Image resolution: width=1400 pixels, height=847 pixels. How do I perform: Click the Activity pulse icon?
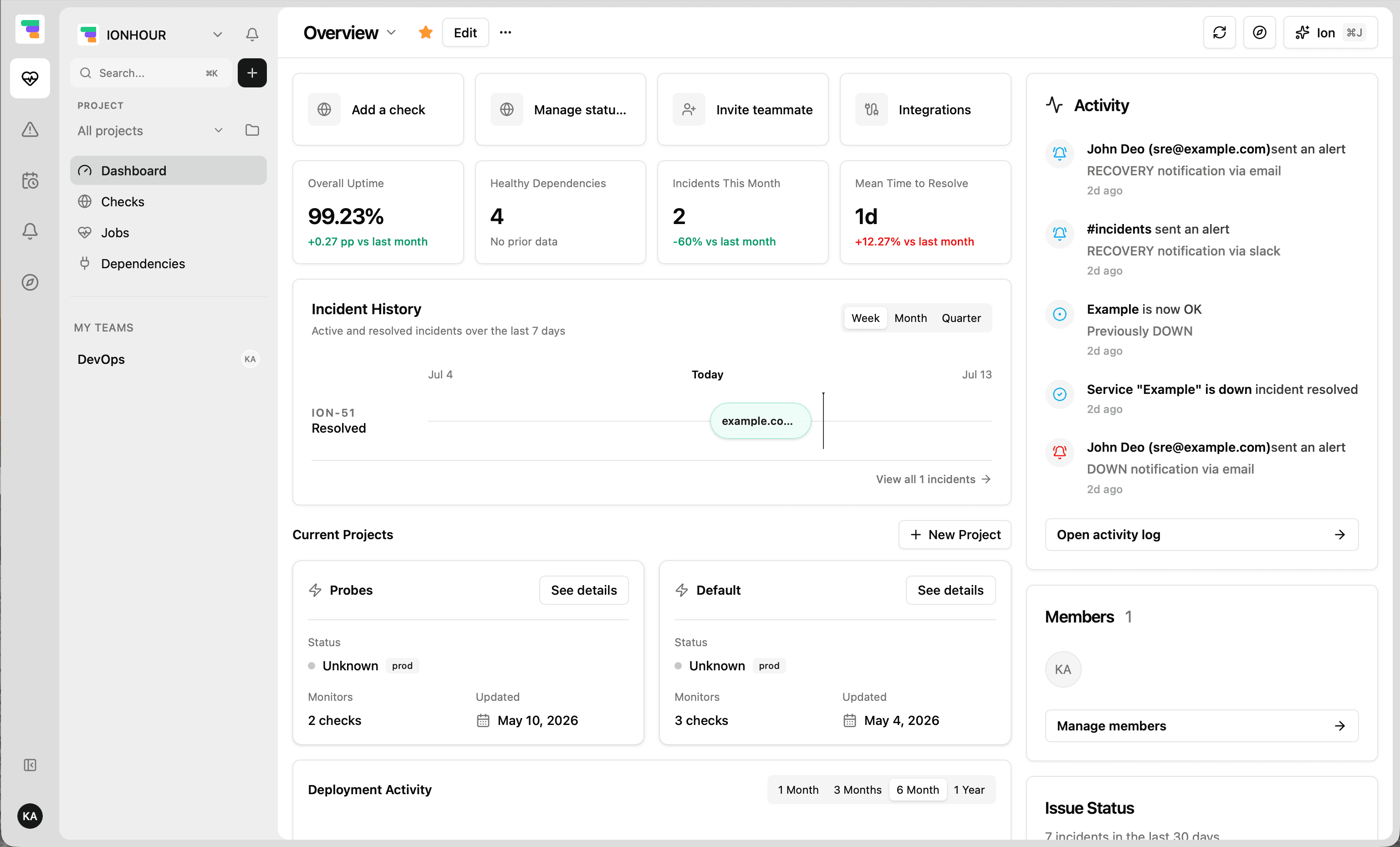[x=1054, y=105]
